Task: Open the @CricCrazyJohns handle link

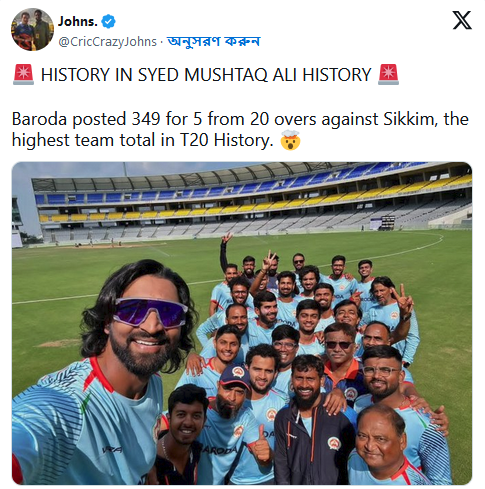Action: click(x=107, y=42)
